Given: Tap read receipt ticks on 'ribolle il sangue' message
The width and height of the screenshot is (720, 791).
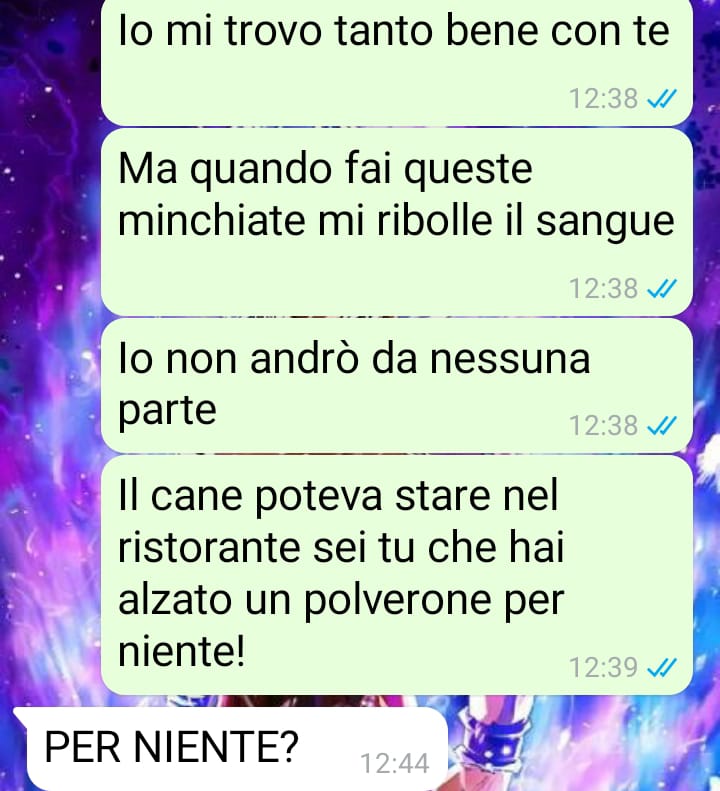Looking at the screenshot, I should [x=661, y=289].
